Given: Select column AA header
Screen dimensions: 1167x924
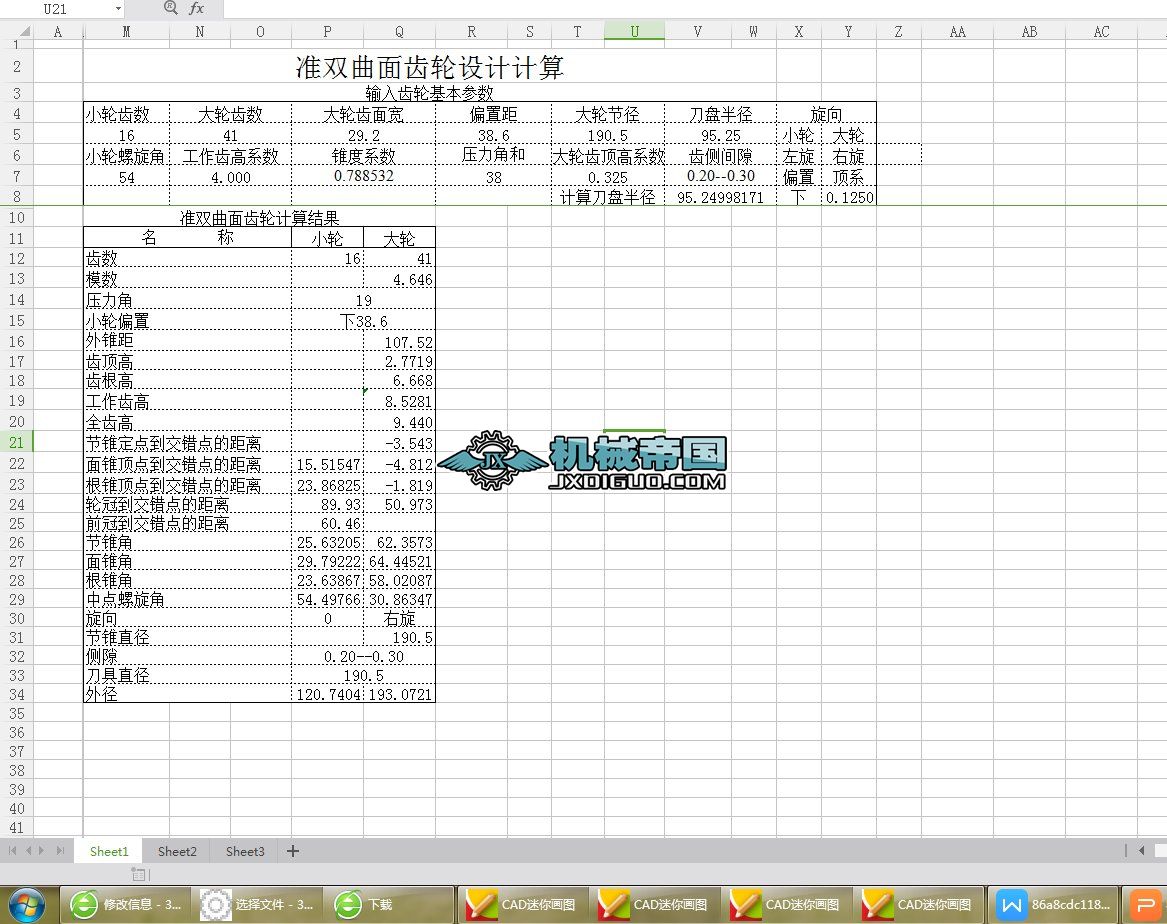Looking at the screenshot, I should click(x=957, y=31).
